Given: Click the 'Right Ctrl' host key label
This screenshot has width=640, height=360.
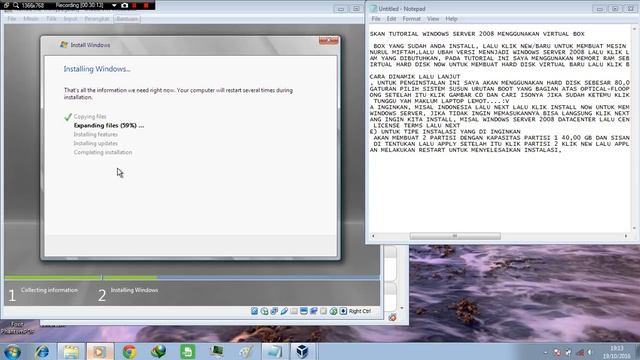Looking at the screenshot, I should click(360, 311).
